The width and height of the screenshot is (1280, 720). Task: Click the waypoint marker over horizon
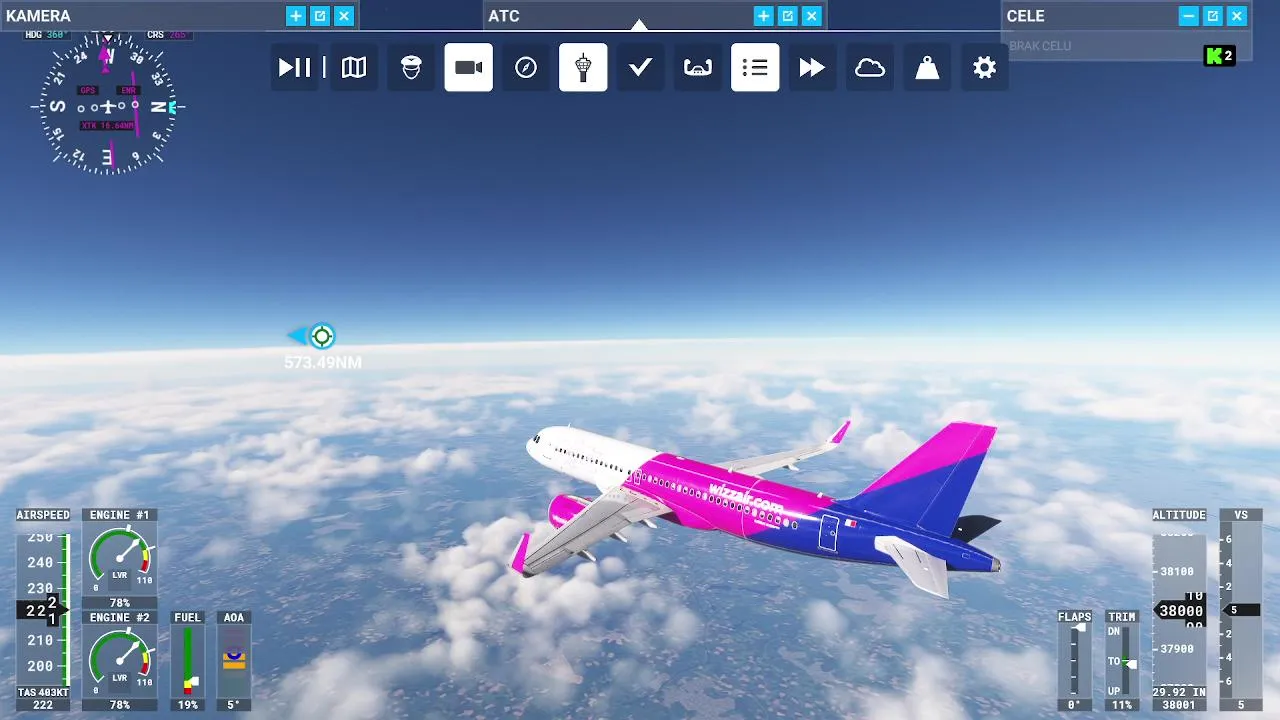321,336
